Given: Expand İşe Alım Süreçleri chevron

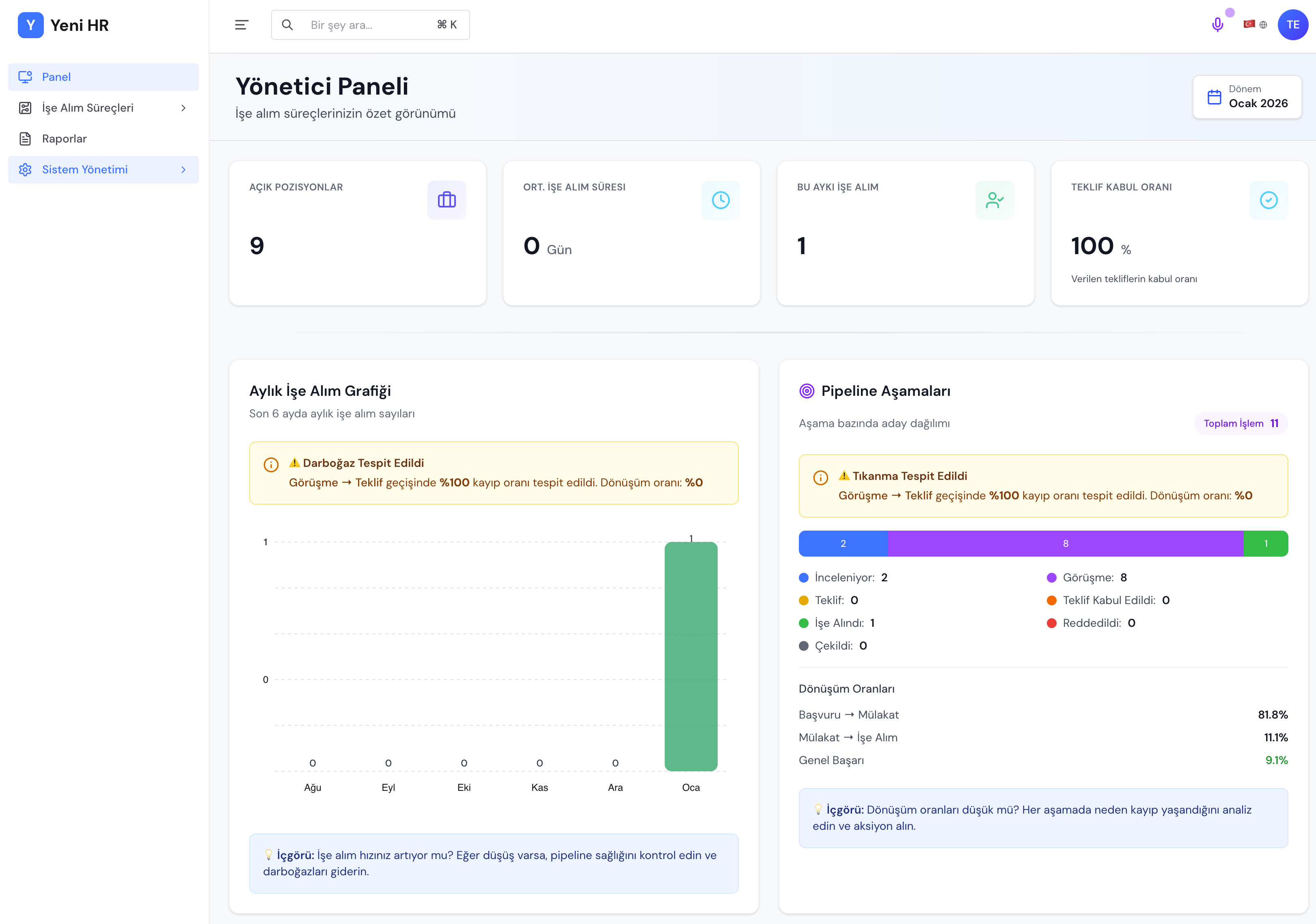Looking at the screenshot, I should point(183,108).
